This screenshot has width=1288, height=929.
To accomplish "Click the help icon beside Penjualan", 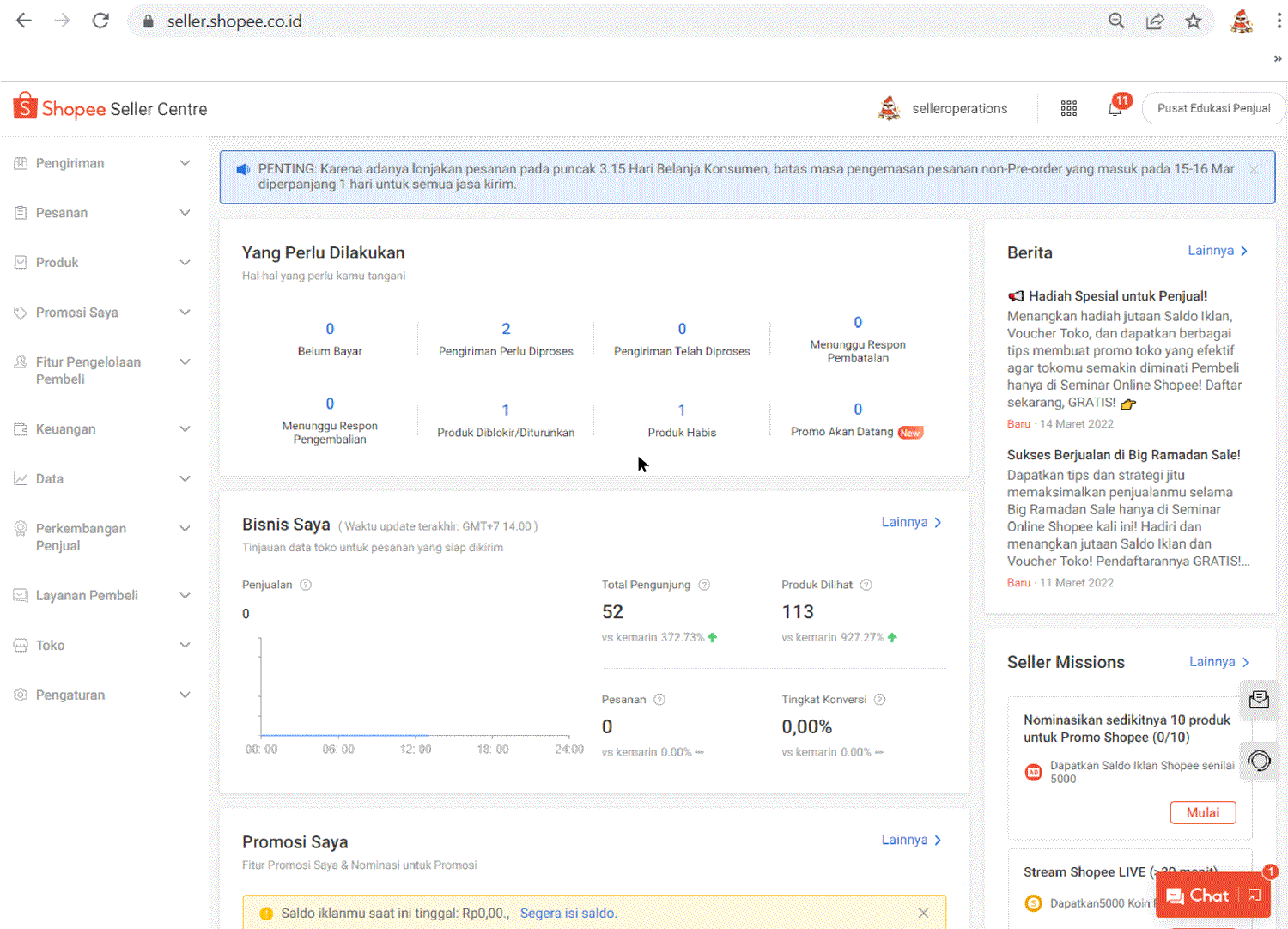I will point(306,585).
